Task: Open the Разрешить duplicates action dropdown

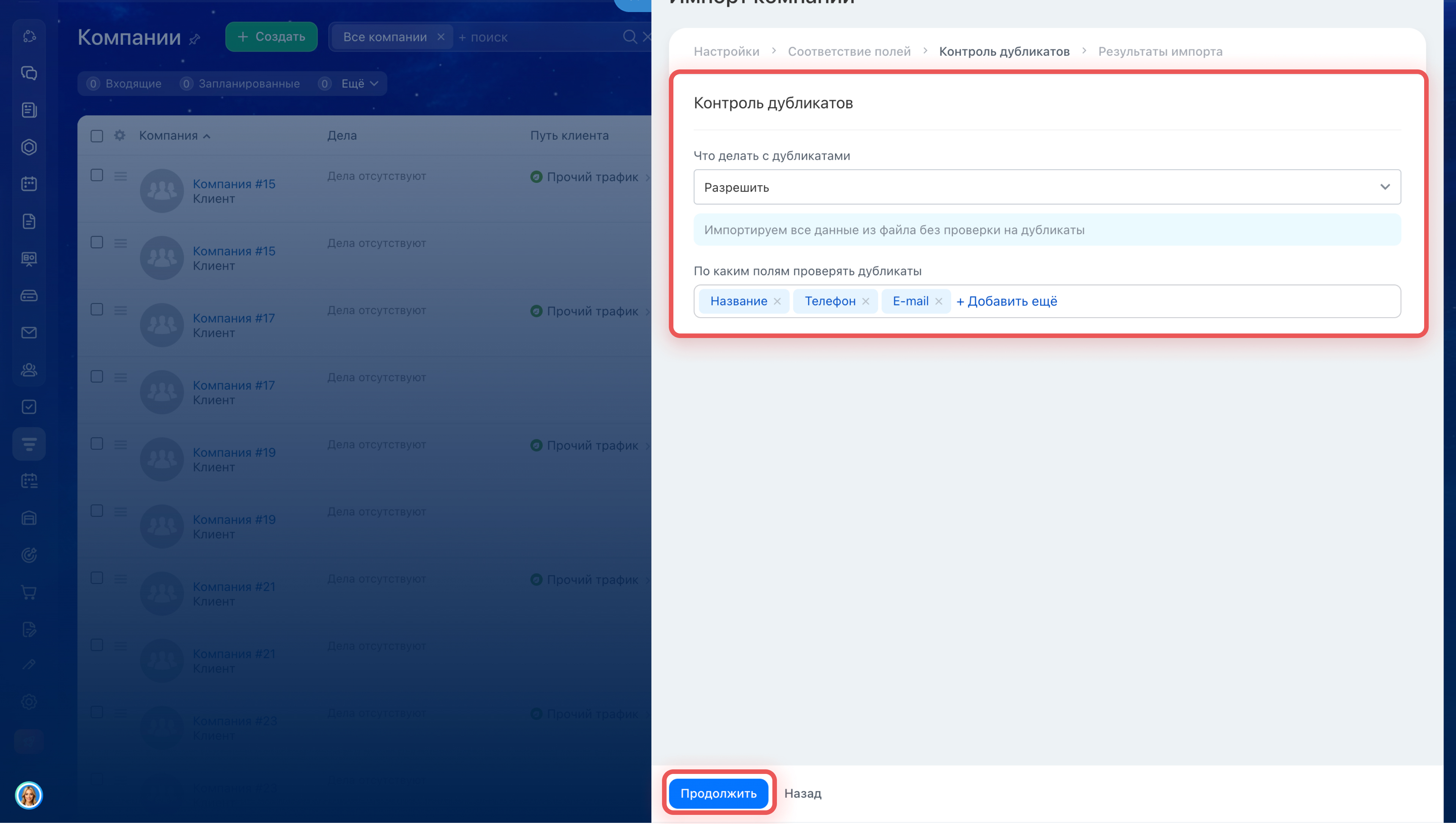Action: tap(1046, 187)
